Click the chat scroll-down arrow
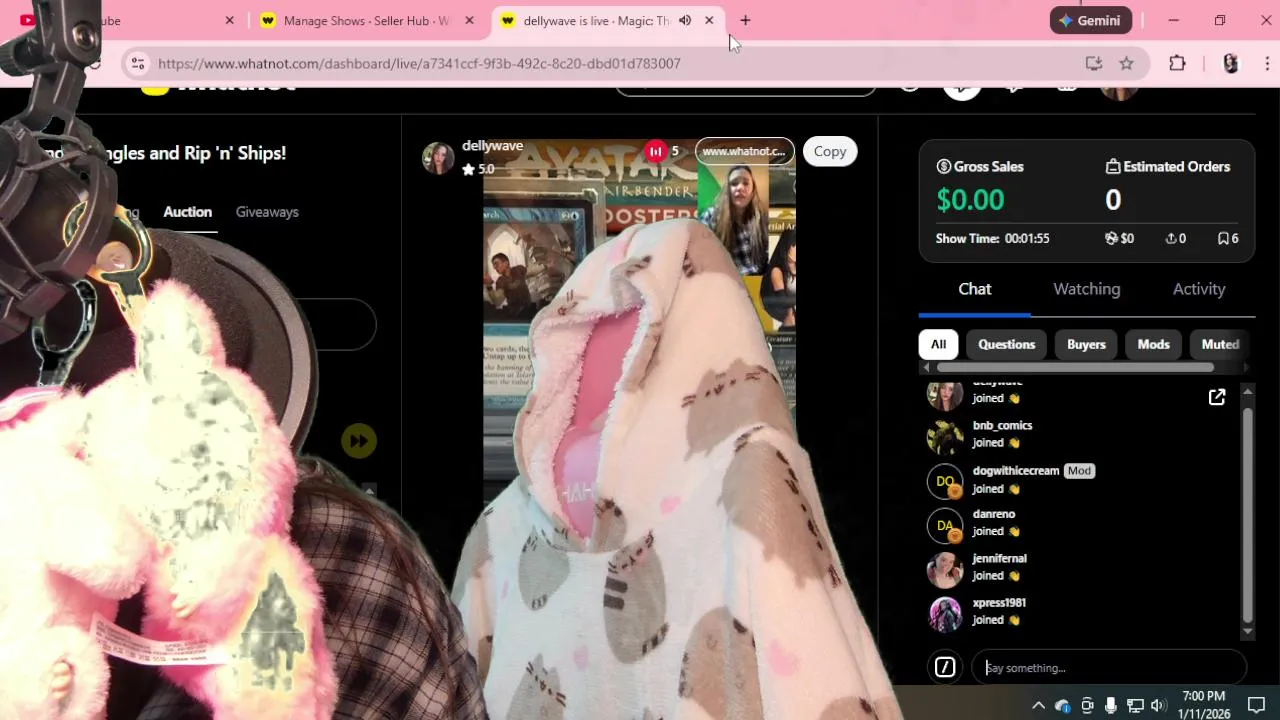This screenshot has width=1280, height=720. tap(1247, 632)
